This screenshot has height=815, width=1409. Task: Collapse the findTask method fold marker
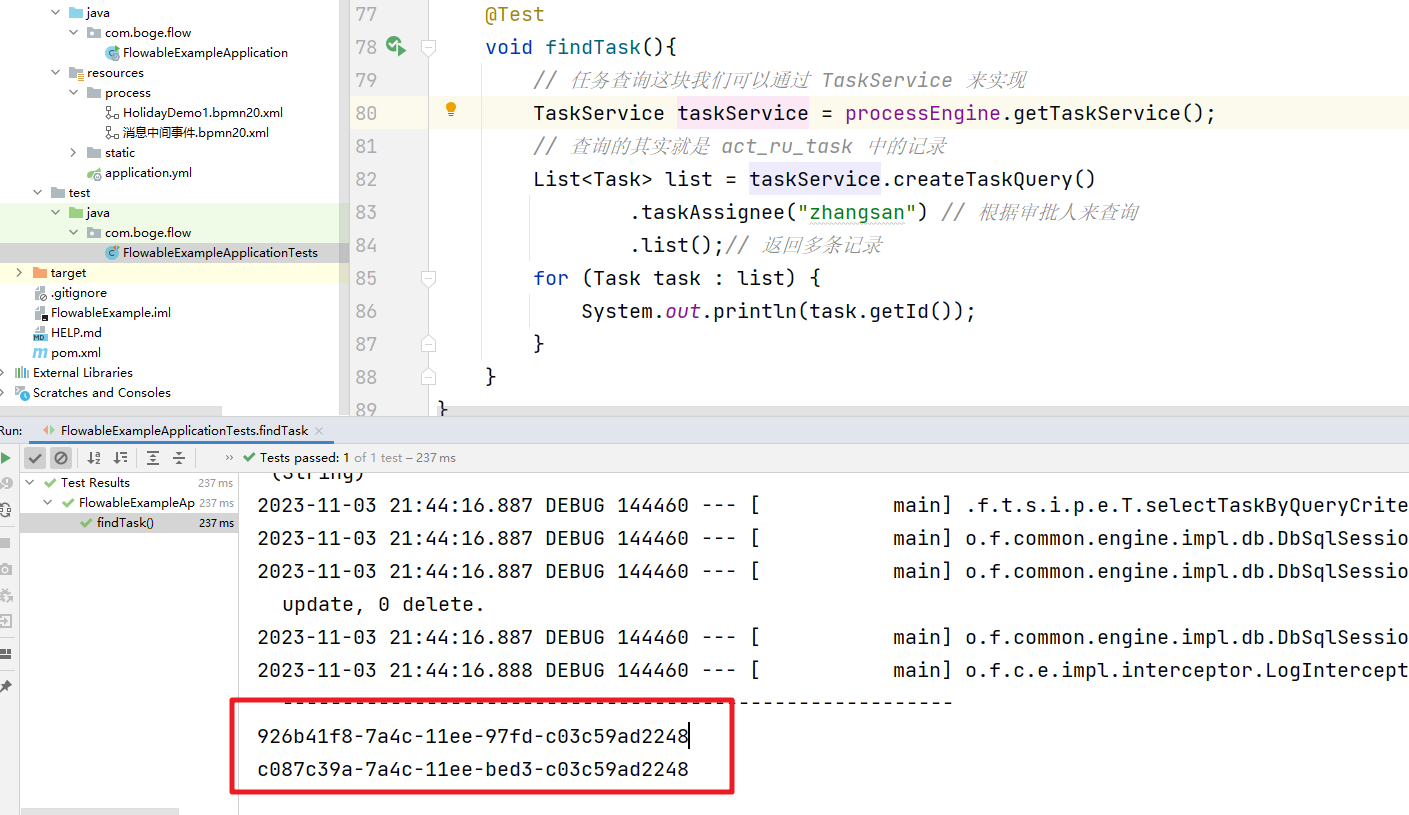click(x=428, y=47)
